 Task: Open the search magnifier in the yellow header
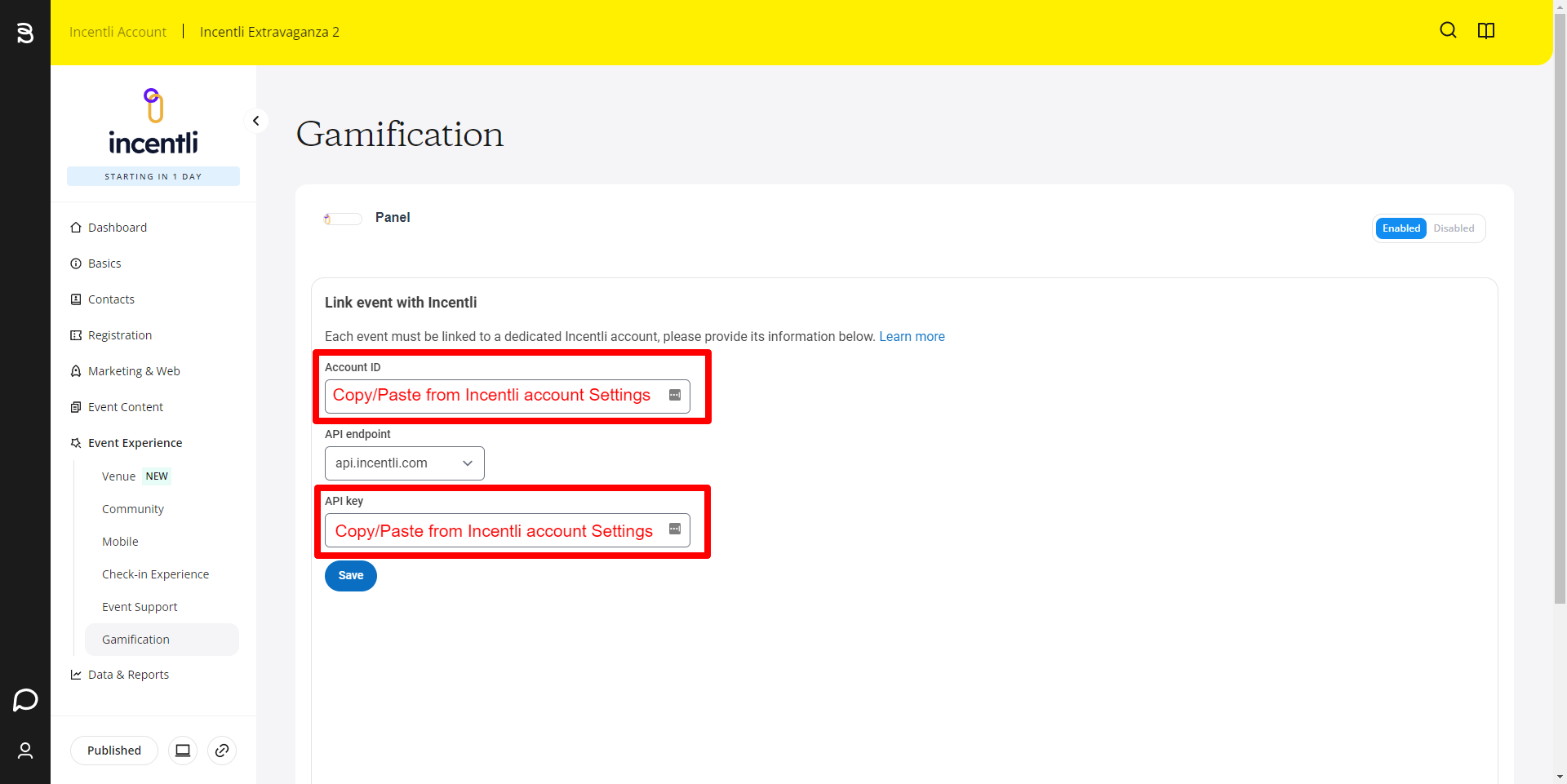point(1448,30)
